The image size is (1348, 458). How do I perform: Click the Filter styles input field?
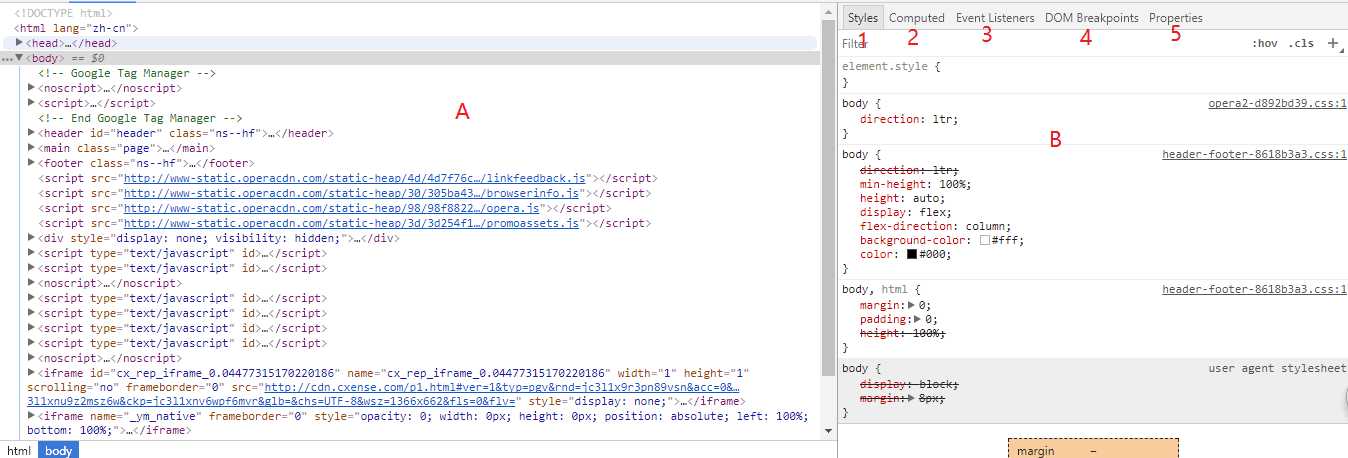click(1040, 44)
